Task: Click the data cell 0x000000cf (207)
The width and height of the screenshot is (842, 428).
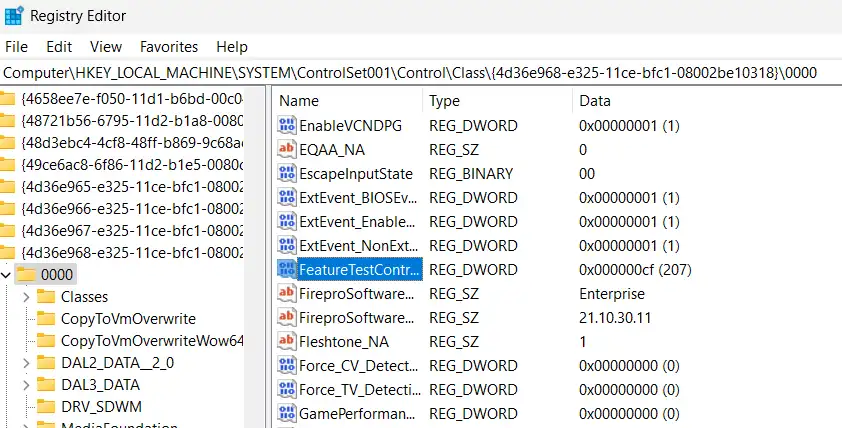Action: tap(635, 270)
